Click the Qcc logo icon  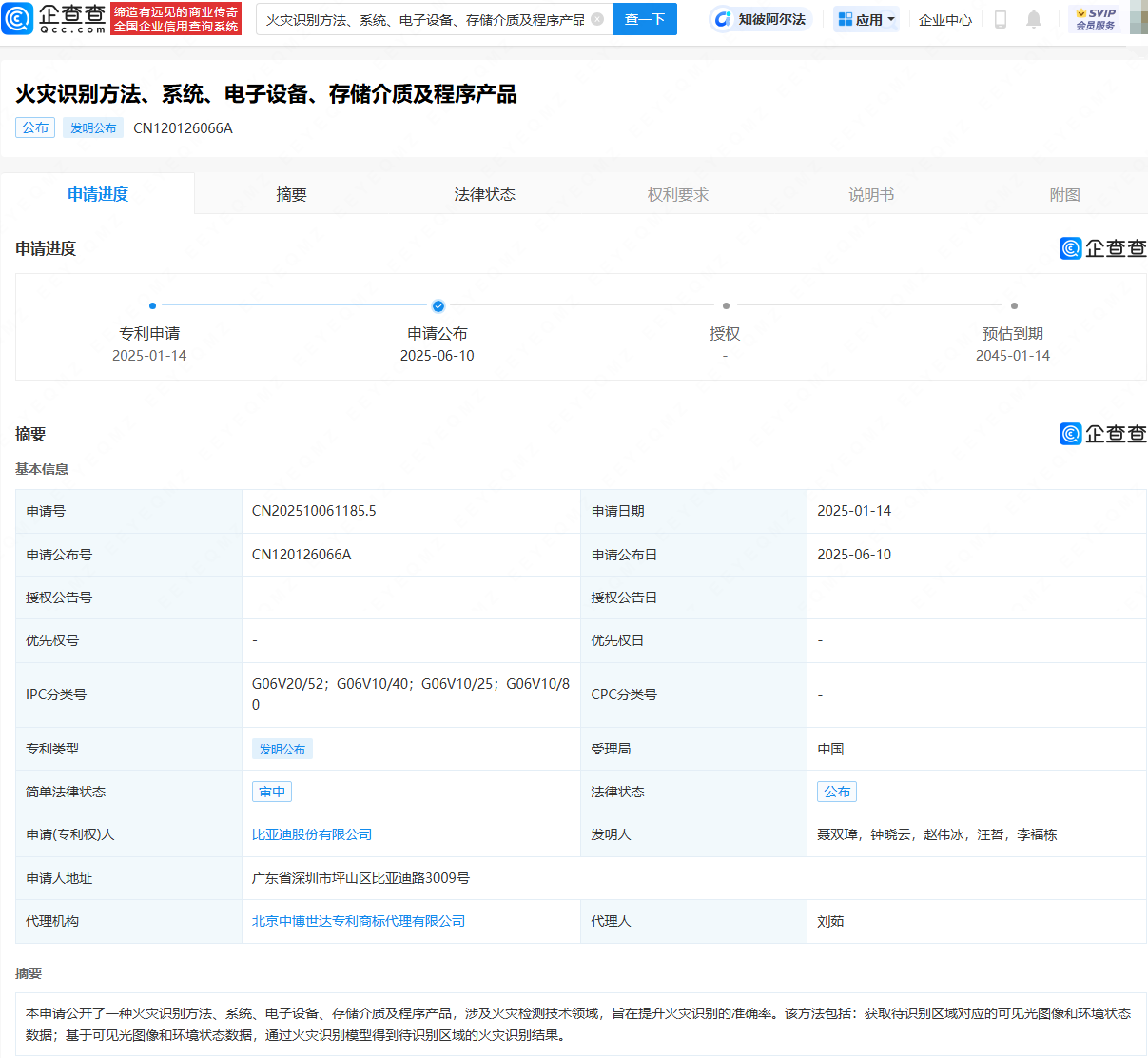point(18,19)
